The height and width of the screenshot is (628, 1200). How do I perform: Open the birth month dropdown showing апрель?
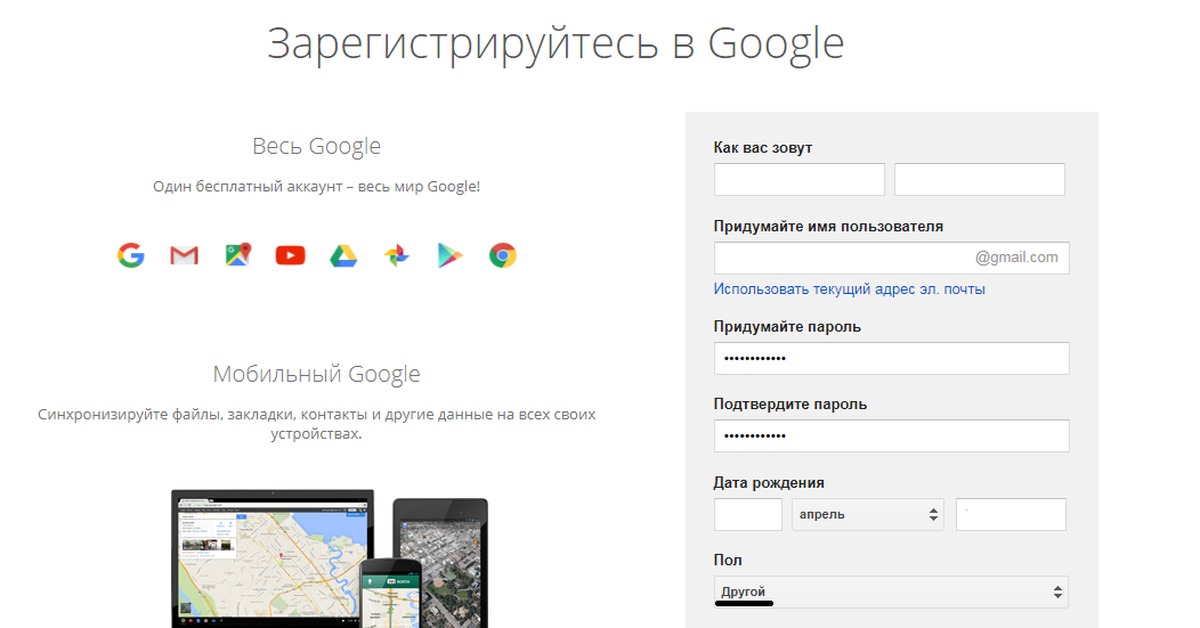[x=868, y=515]
